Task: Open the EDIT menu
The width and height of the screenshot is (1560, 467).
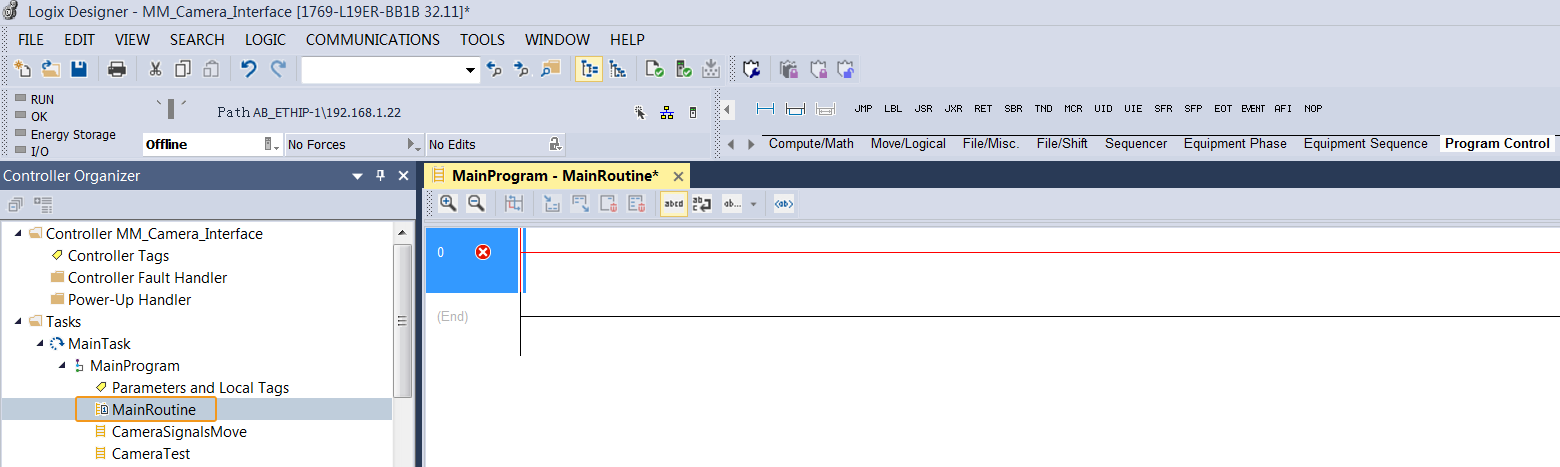Action: 79,40
